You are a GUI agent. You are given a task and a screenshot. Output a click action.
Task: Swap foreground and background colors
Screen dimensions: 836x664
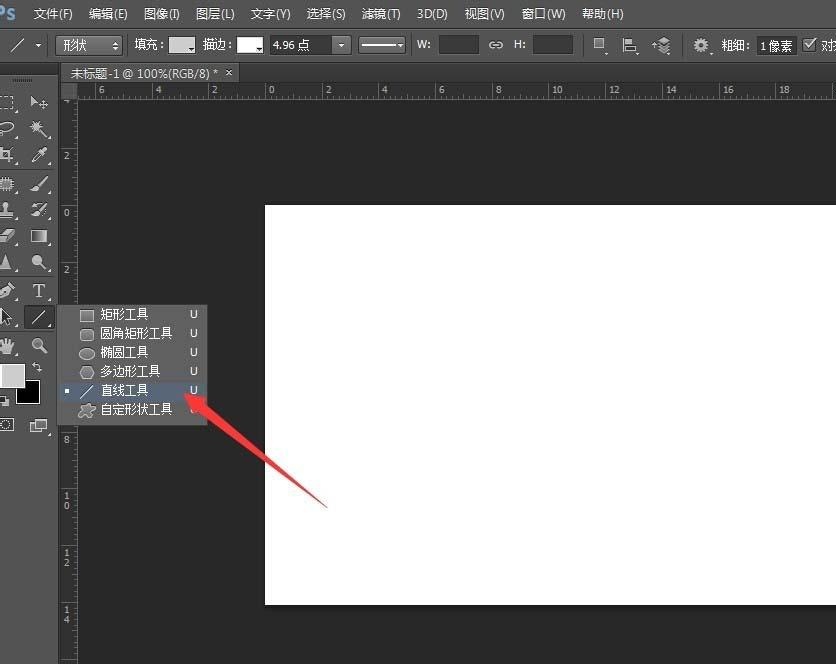[38, 368]
